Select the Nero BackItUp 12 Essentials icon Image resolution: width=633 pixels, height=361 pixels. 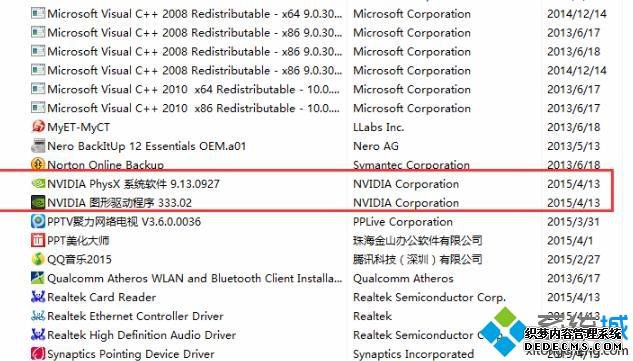pos(38,146)
